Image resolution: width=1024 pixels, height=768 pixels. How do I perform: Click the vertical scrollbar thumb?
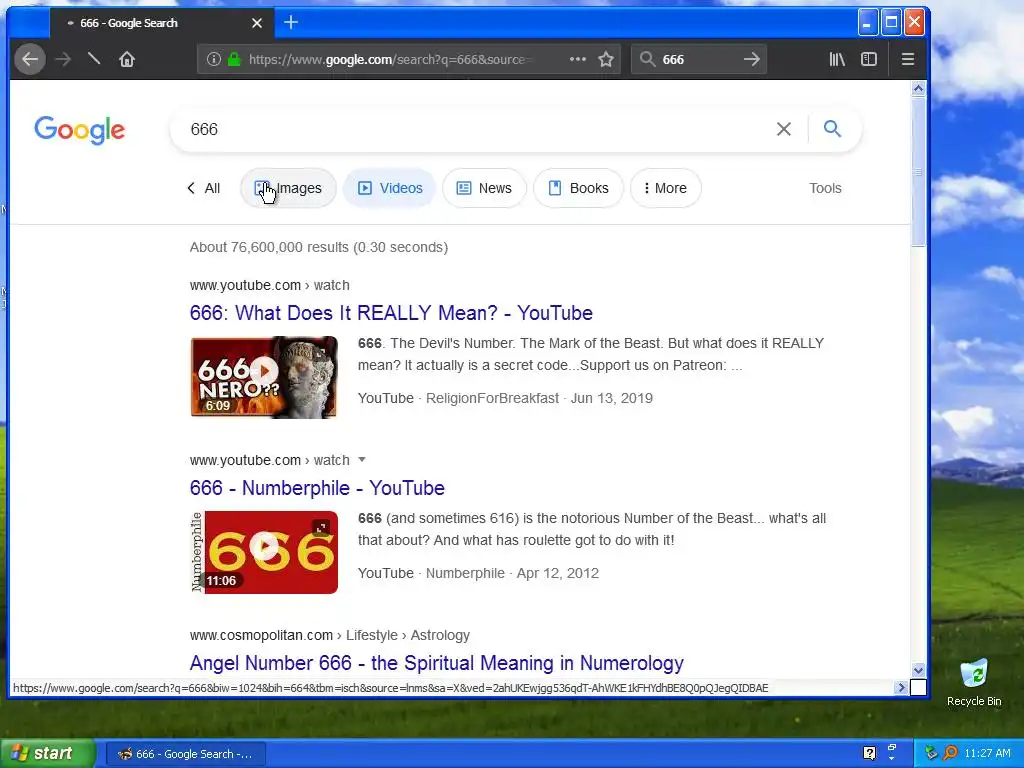click(x=918, y=172)
